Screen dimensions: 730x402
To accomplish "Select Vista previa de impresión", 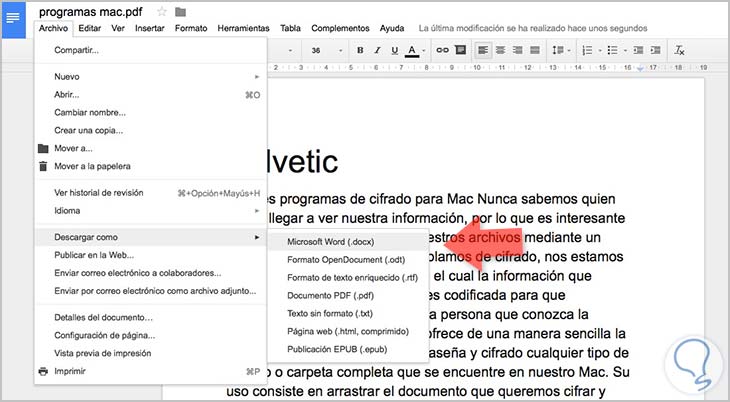I will coord(150,353).
